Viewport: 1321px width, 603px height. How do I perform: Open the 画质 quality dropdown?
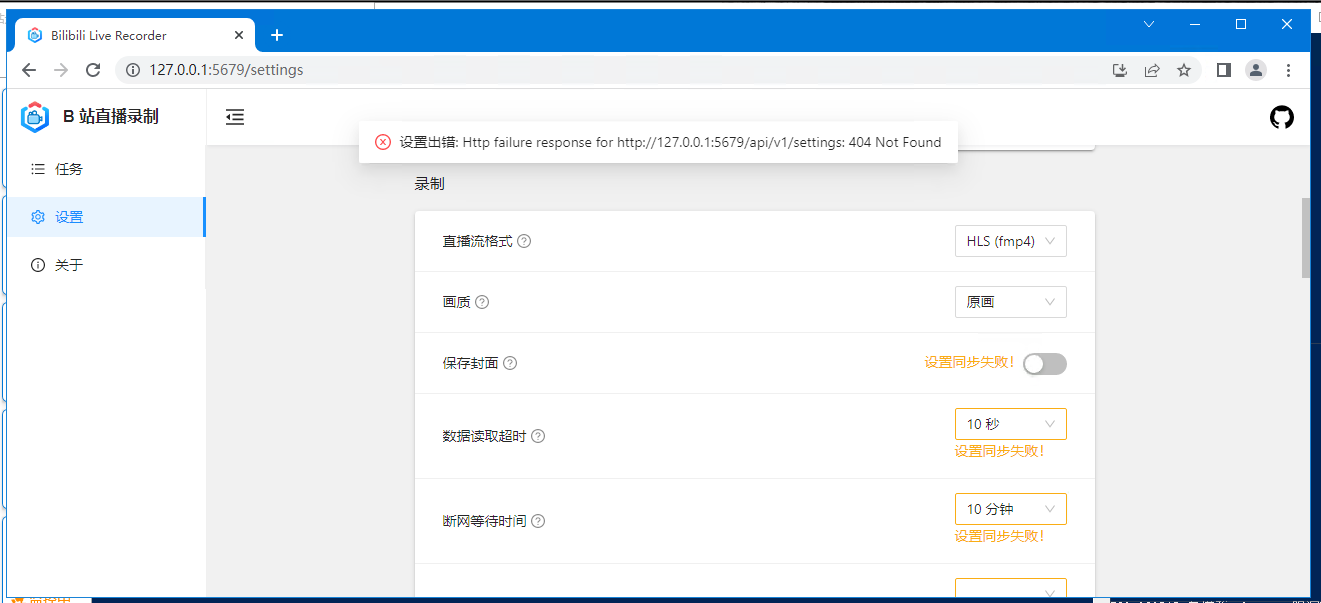click(x=1010, y=301)
